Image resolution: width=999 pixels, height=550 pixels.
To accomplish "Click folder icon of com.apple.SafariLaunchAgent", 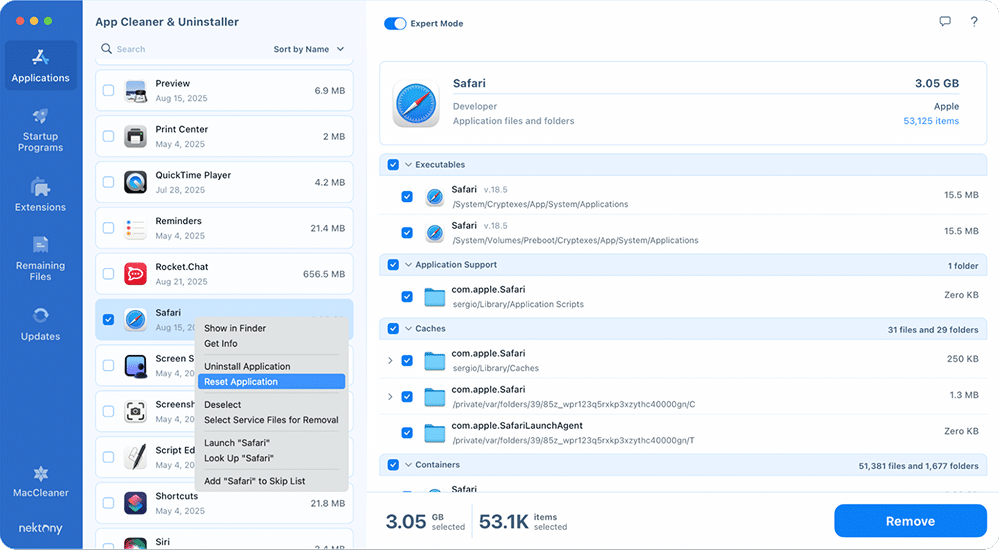I will click(435, 433).
